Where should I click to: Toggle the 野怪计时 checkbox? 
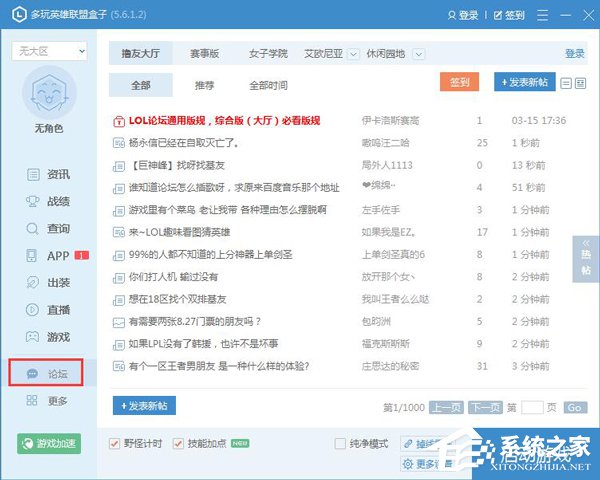pyautogui.click(x=115, y=443)
